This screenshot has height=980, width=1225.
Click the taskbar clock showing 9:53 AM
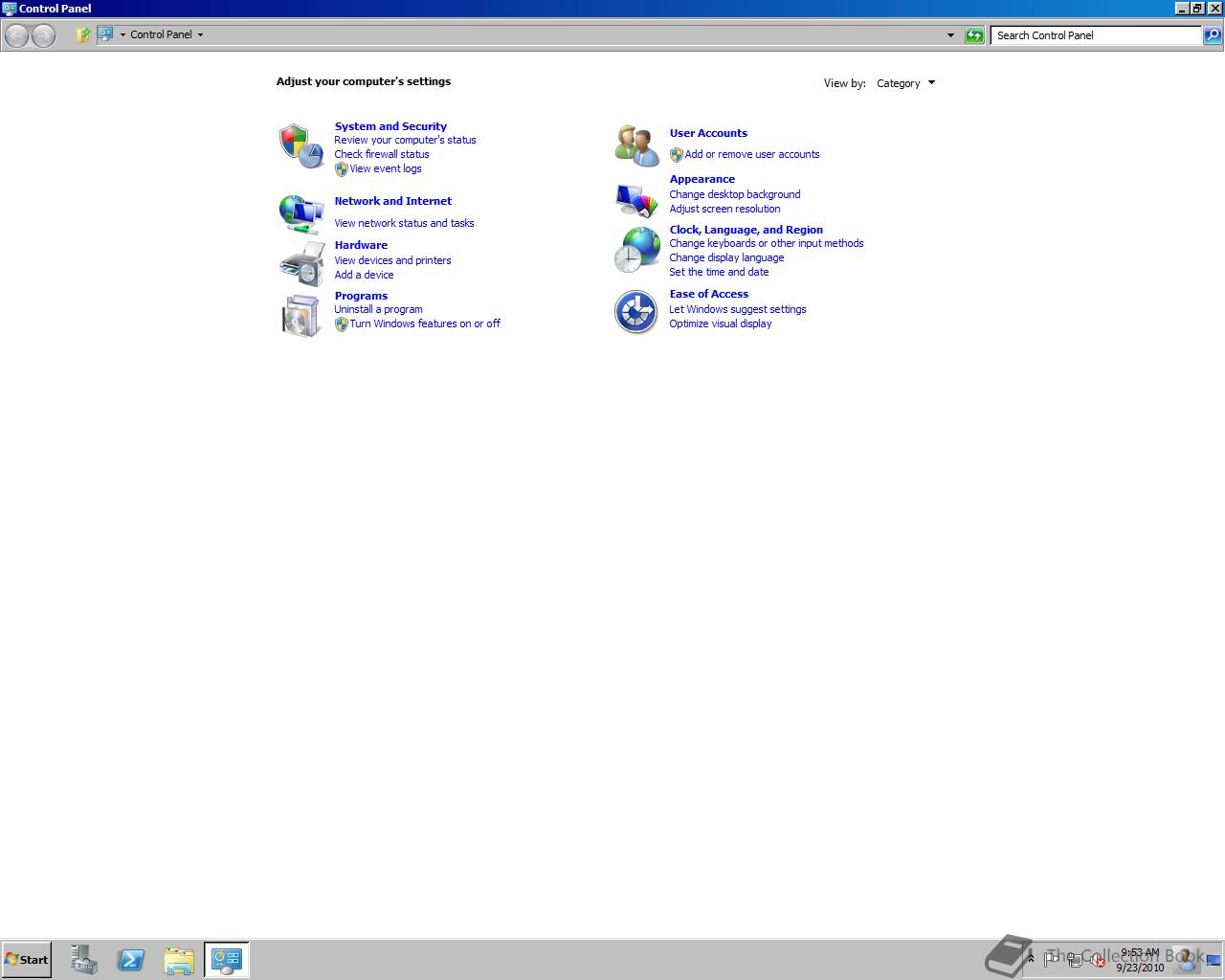point(1140,960)
